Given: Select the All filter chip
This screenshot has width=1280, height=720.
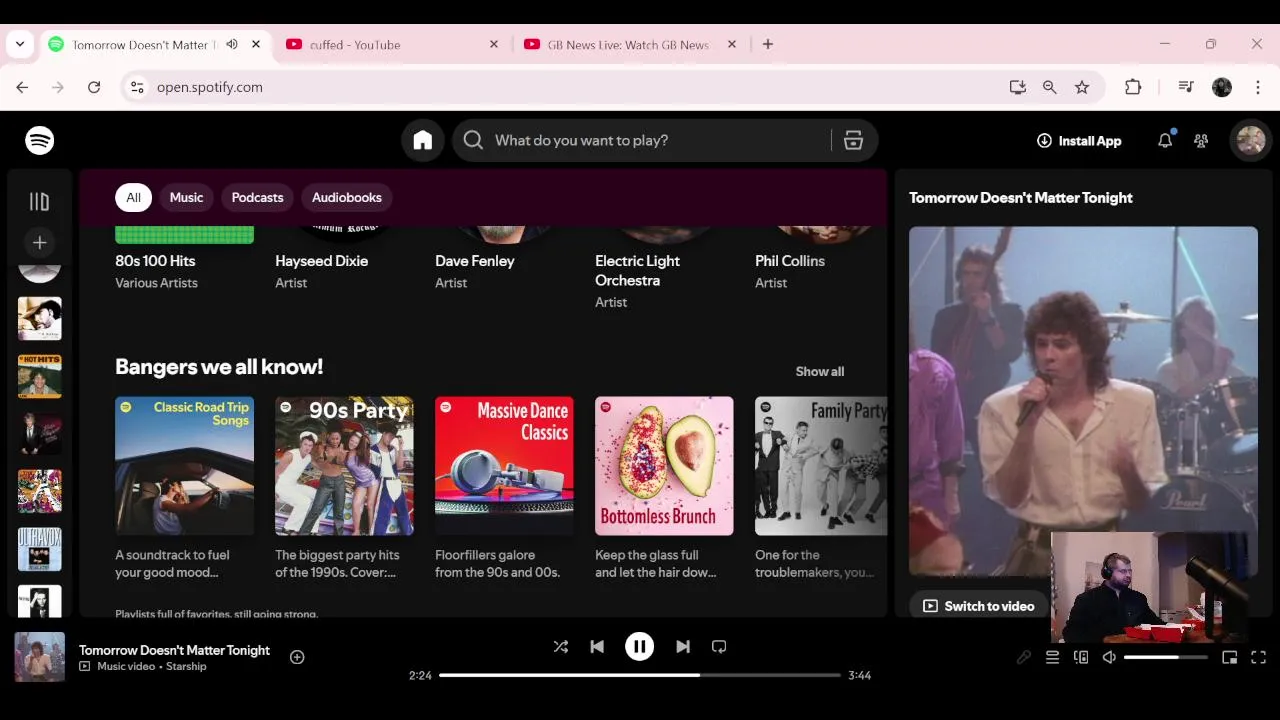Looking at the screenshot, I should (x=133, y=198).
